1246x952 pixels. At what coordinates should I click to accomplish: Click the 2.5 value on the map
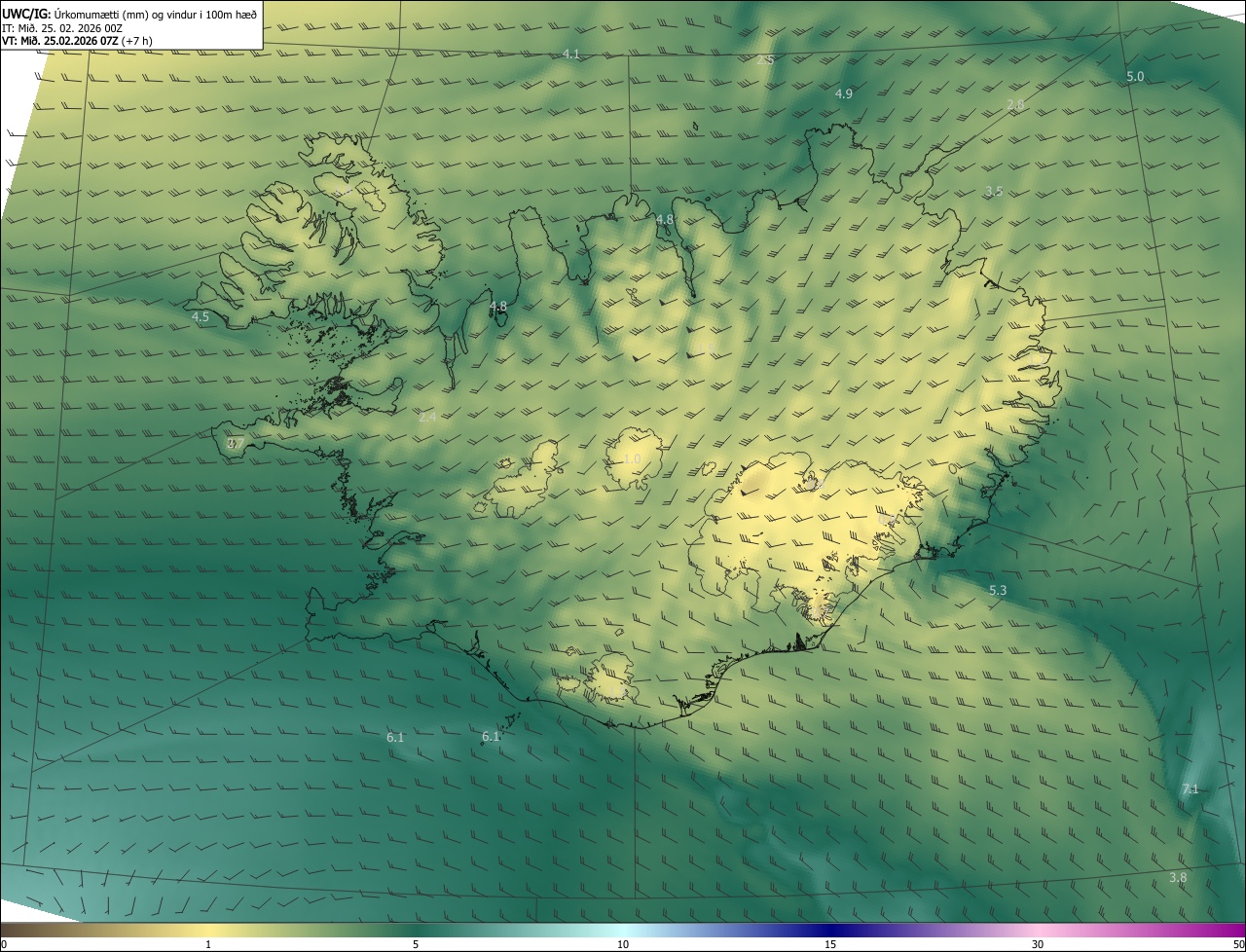[x=765, y=60]
